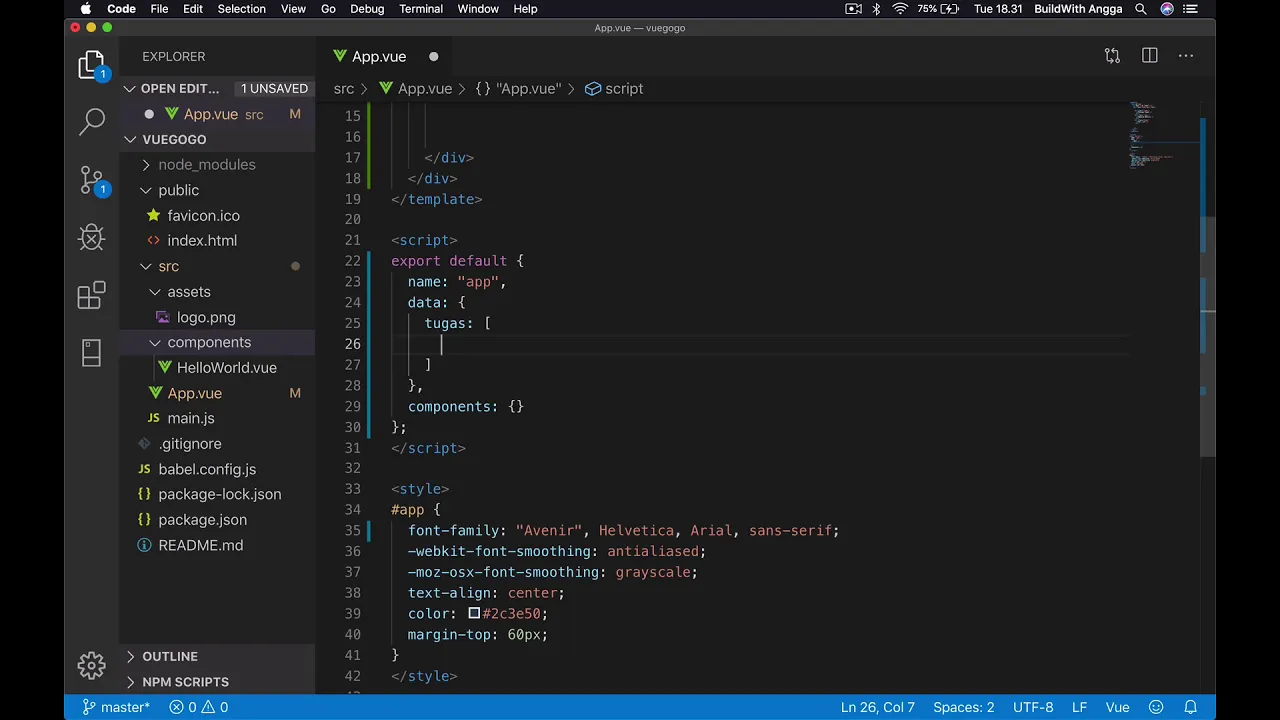Viewport: 1280px width, 720px height.
Task: Click the code minimap overview
Action: point(1164,134)
